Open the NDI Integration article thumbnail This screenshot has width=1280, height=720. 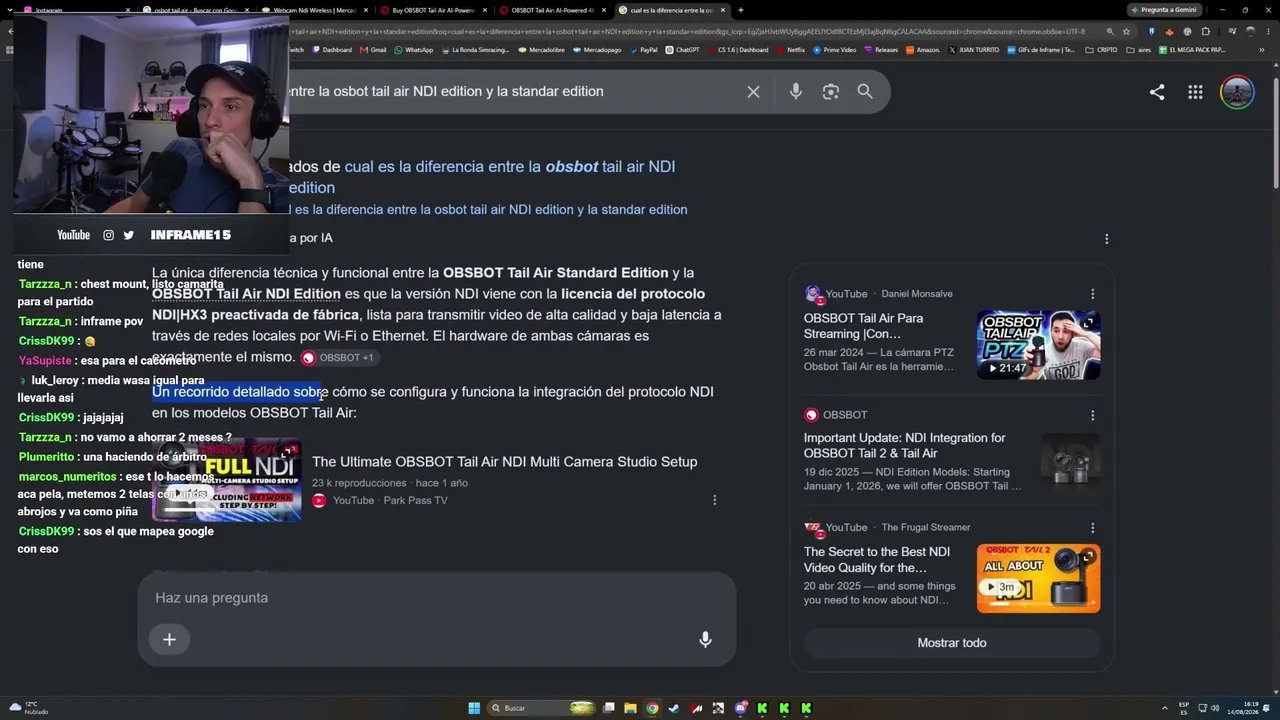pyautogui.click(x=1070, y=461)
